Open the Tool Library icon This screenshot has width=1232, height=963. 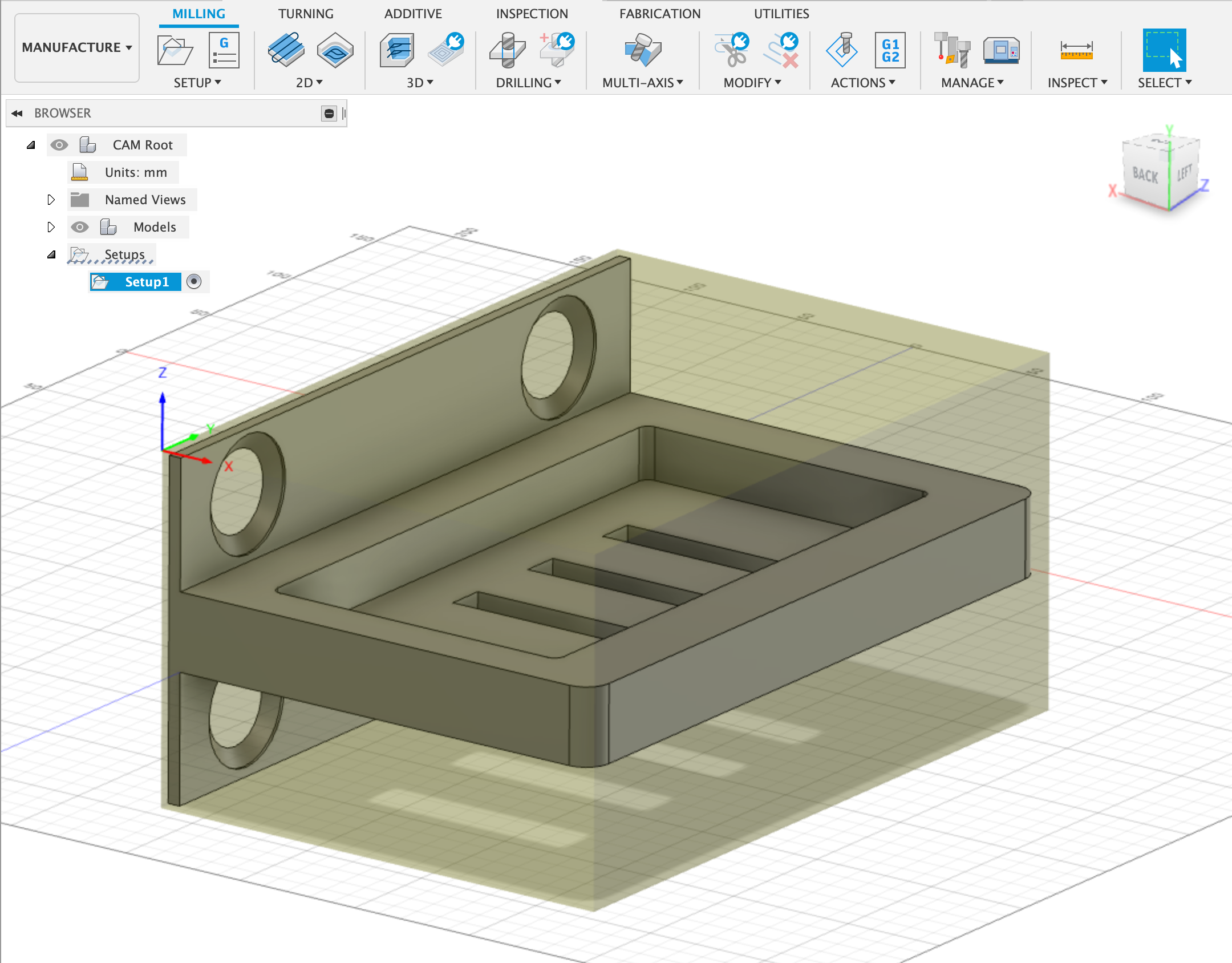coord(952,50)
